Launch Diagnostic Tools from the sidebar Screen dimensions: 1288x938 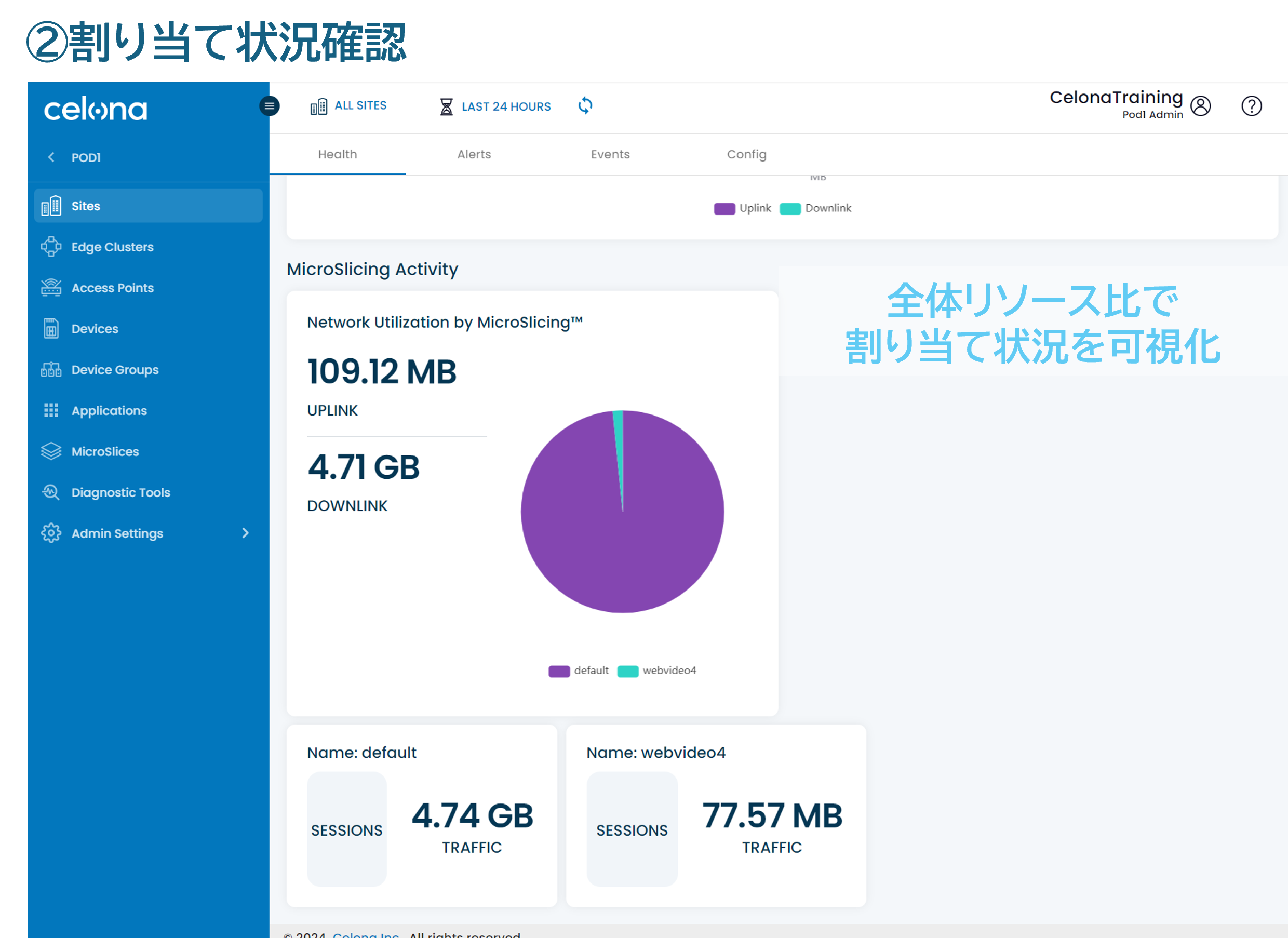(x=120, y=492)
